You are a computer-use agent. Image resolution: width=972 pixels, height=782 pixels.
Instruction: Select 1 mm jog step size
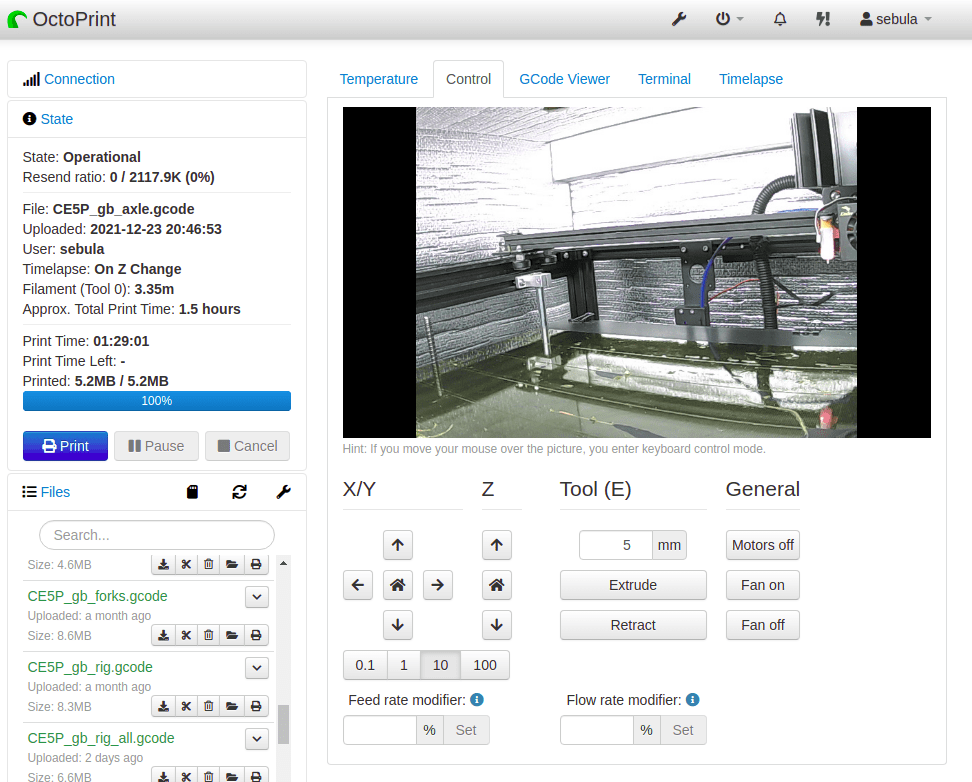coord(403,665)
